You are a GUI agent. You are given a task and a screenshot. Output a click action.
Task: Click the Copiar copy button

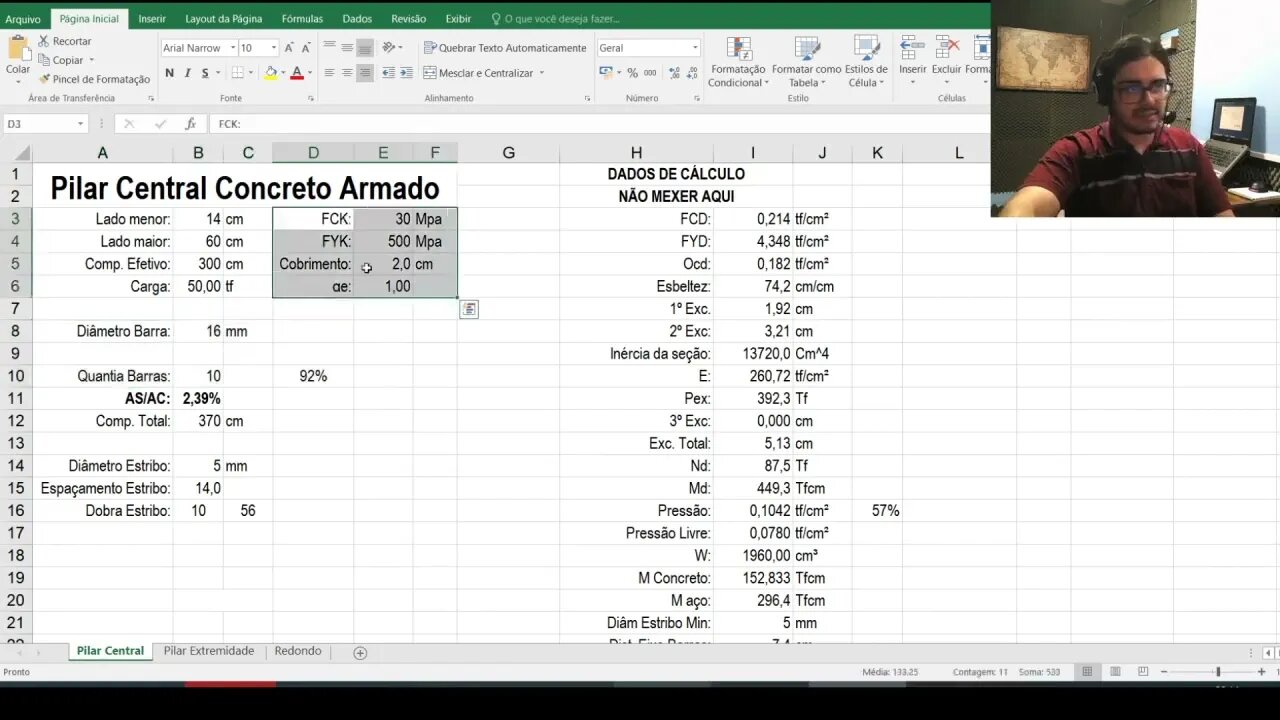61,60
